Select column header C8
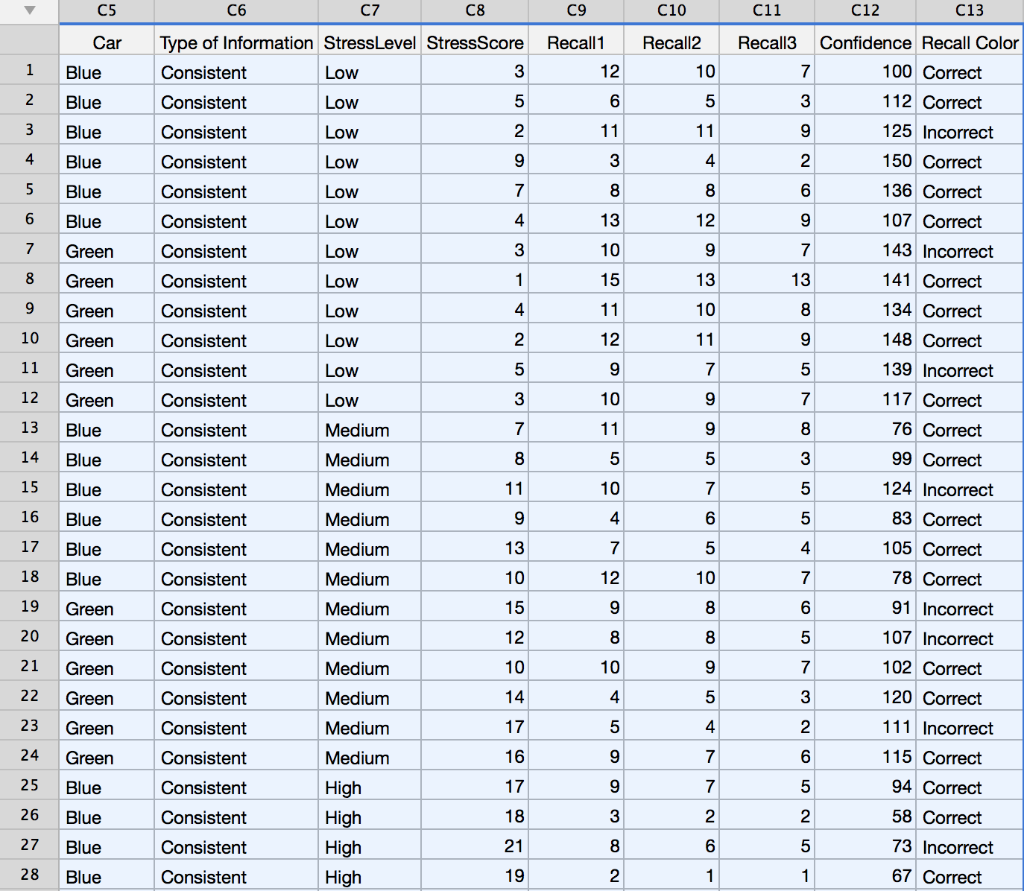 pyautogui.click(x=474, y=11)
